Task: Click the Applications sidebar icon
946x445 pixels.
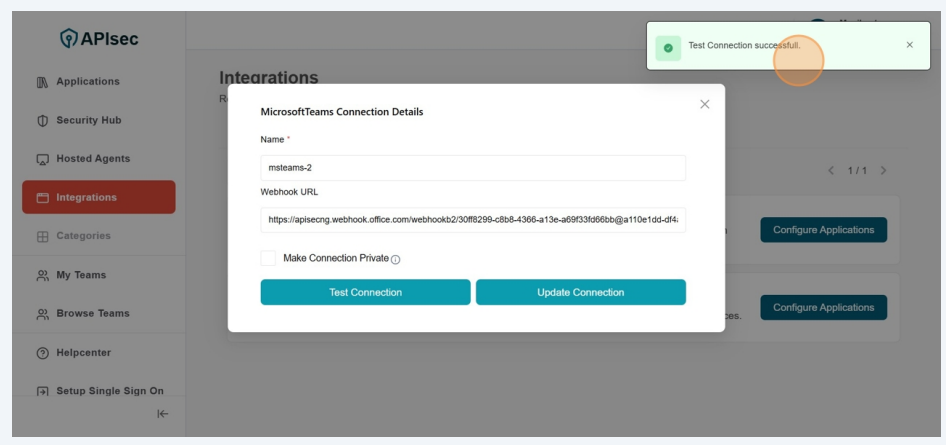Action: tap(42, 82)
